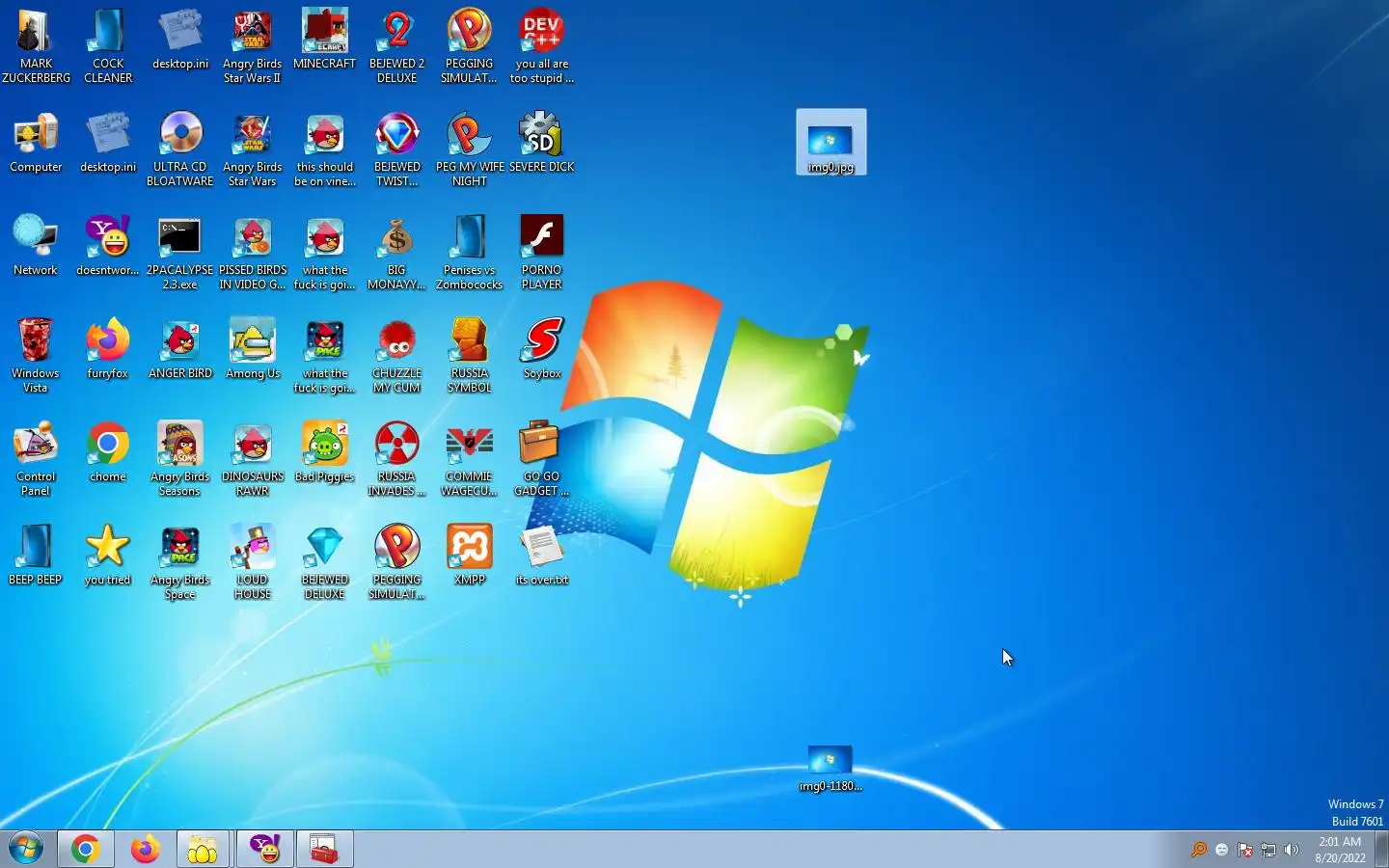Open the Control Panel desktop icon

(x=36, y=459)
